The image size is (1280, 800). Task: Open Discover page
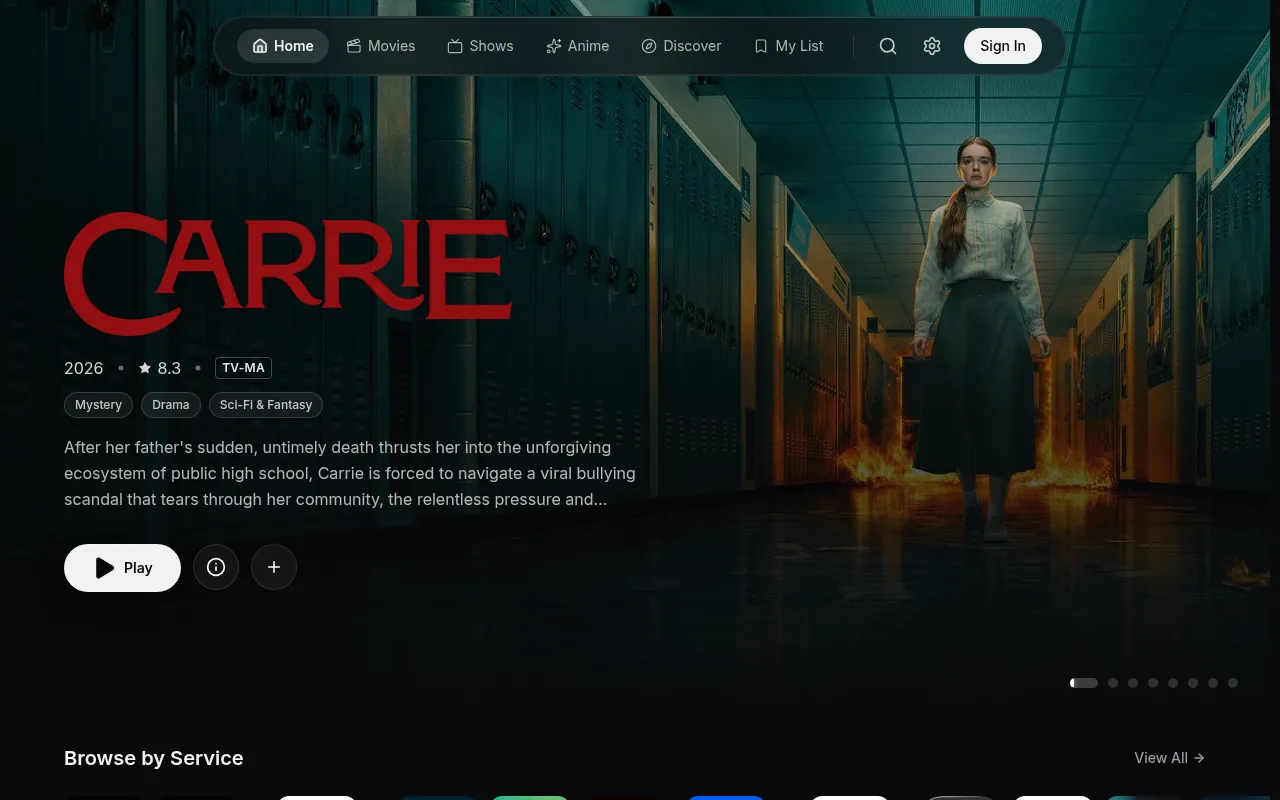[681, 46]
